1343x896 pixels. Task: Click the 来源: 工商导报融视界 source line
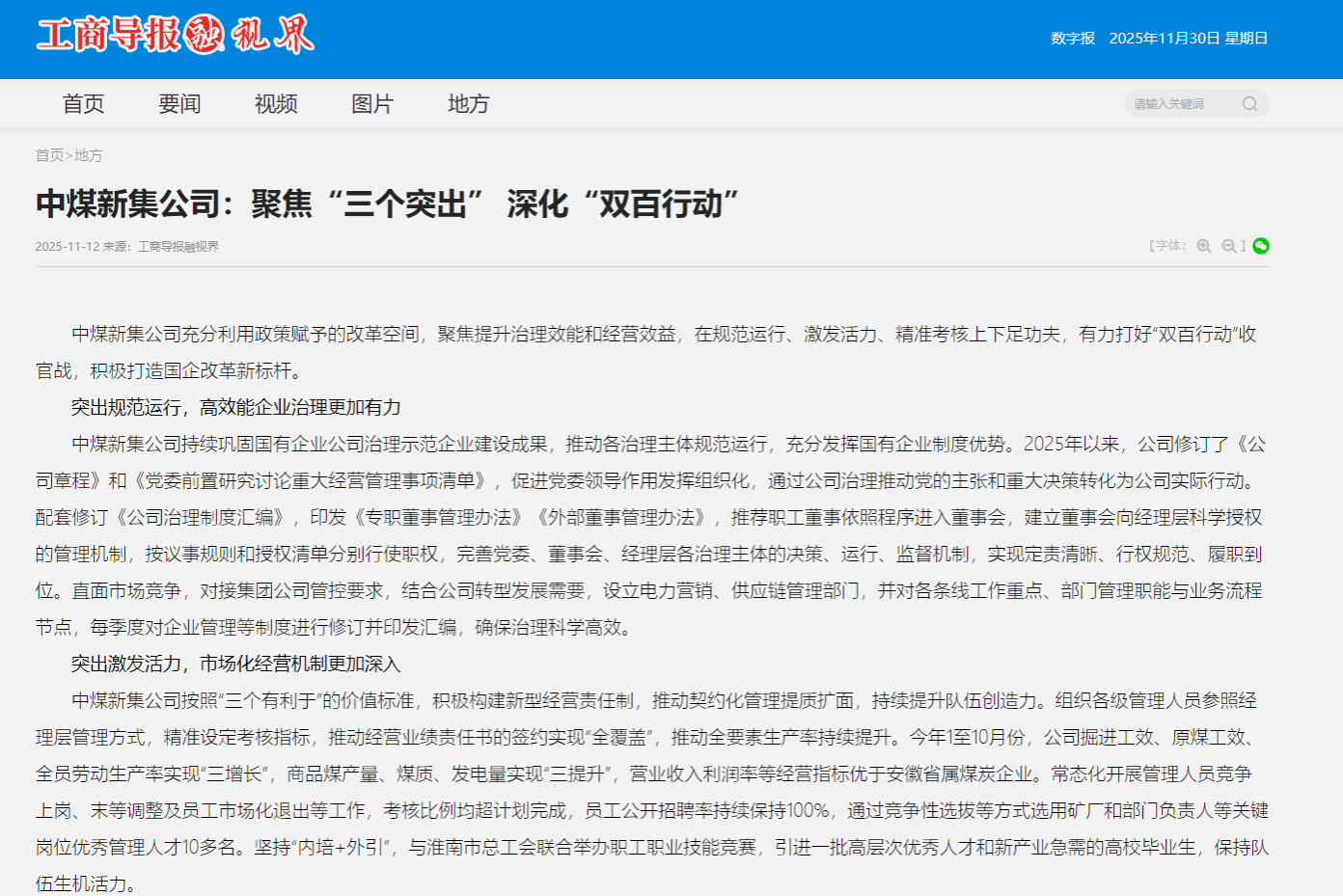point(161,247)
